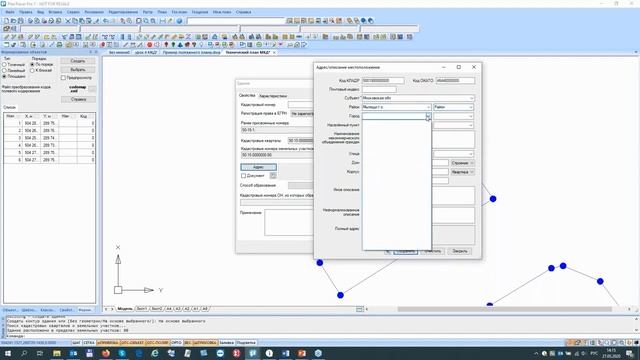Click Закрыть in the address dialog
The height and width of the screenshot is (360, 640).
coord(460,251)
